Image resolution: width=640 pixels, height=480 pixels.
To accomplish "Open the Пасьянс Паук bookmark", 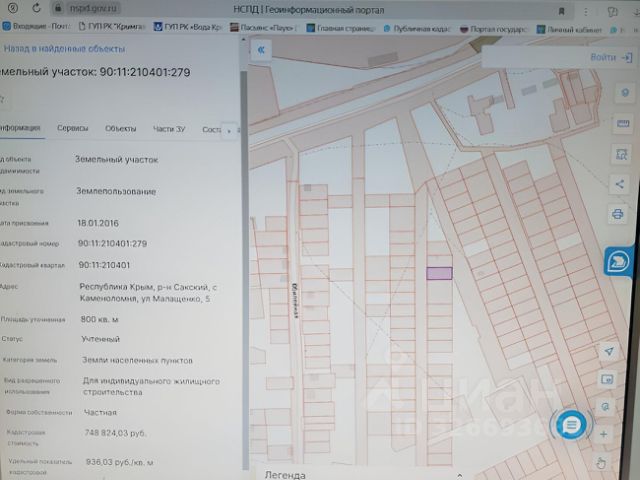I will click(263, 28).
